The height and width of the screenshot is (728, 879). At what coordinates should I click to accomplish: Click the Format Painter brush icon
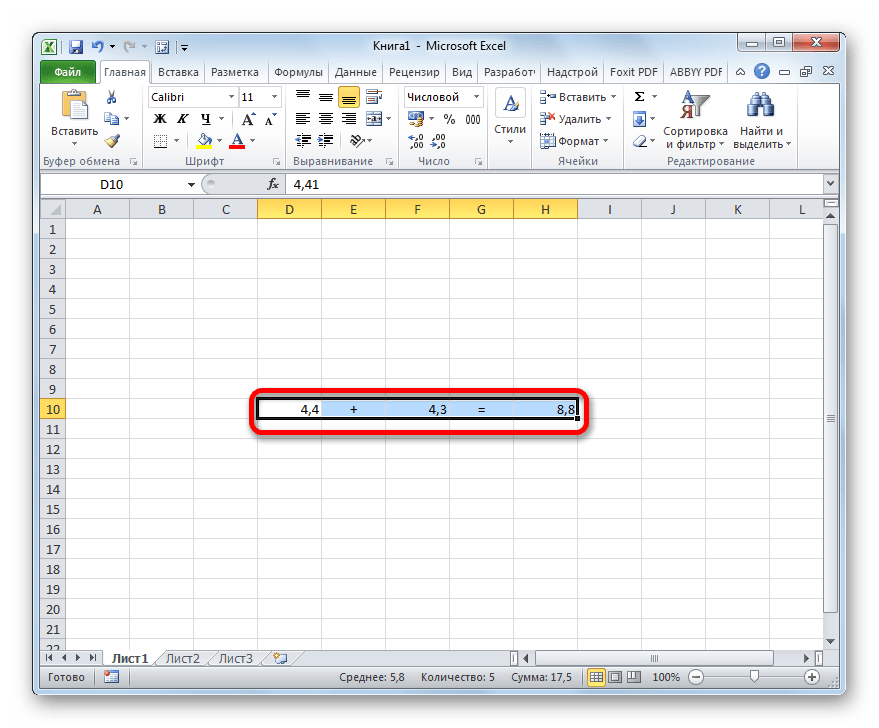tap(112, 141)
